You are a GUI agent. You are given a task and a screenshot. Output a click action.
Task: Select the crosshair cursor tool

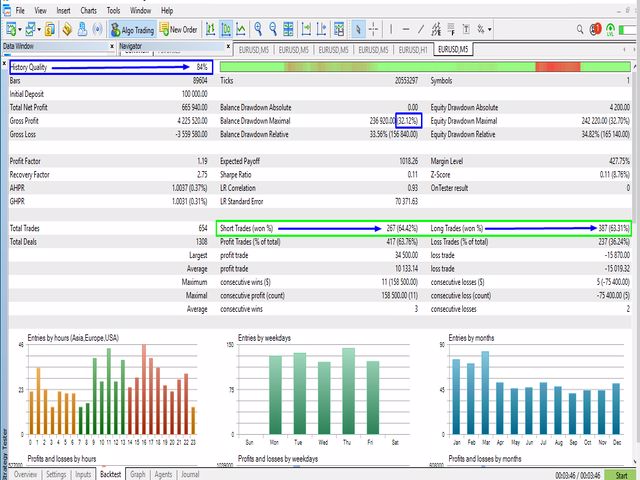(372, 29)
